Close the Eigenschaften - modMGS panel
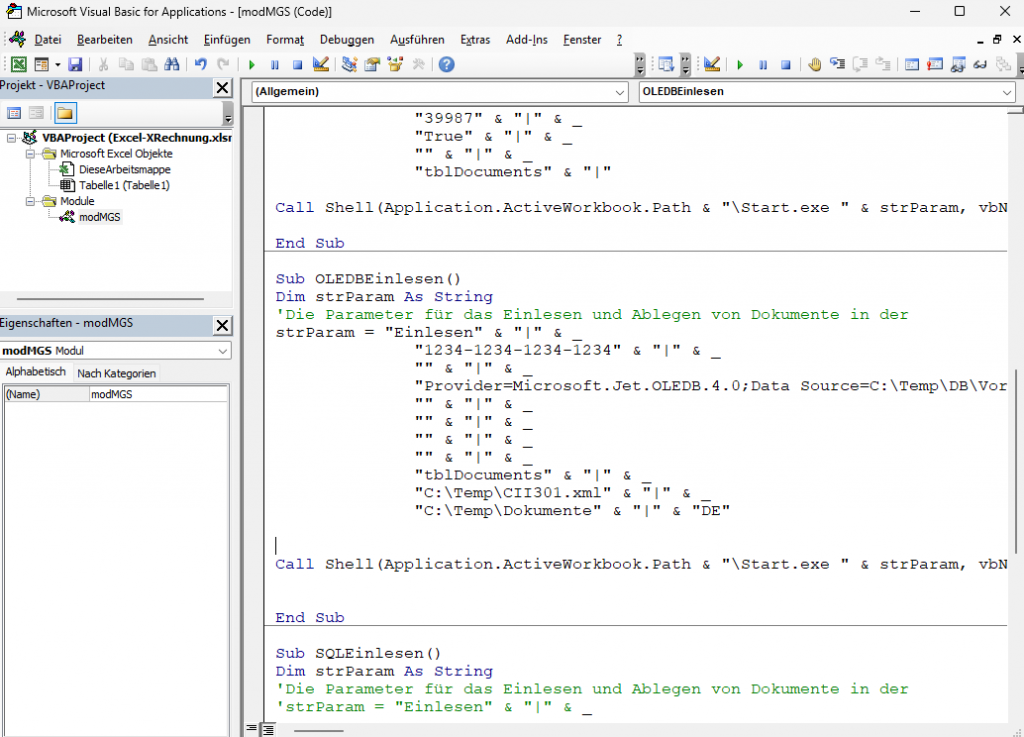Viewport: 1024px width, 737px height. (223, 325)
